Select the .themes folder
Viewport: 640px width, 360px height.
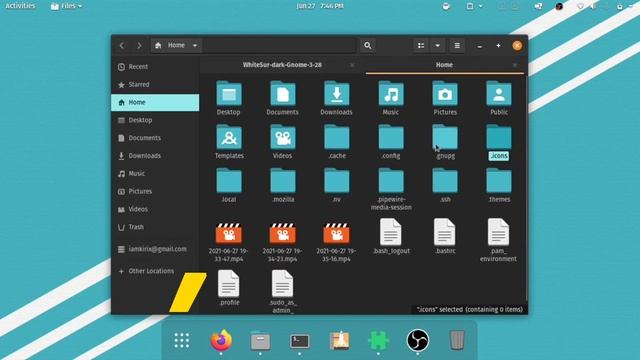pos(499,181)
